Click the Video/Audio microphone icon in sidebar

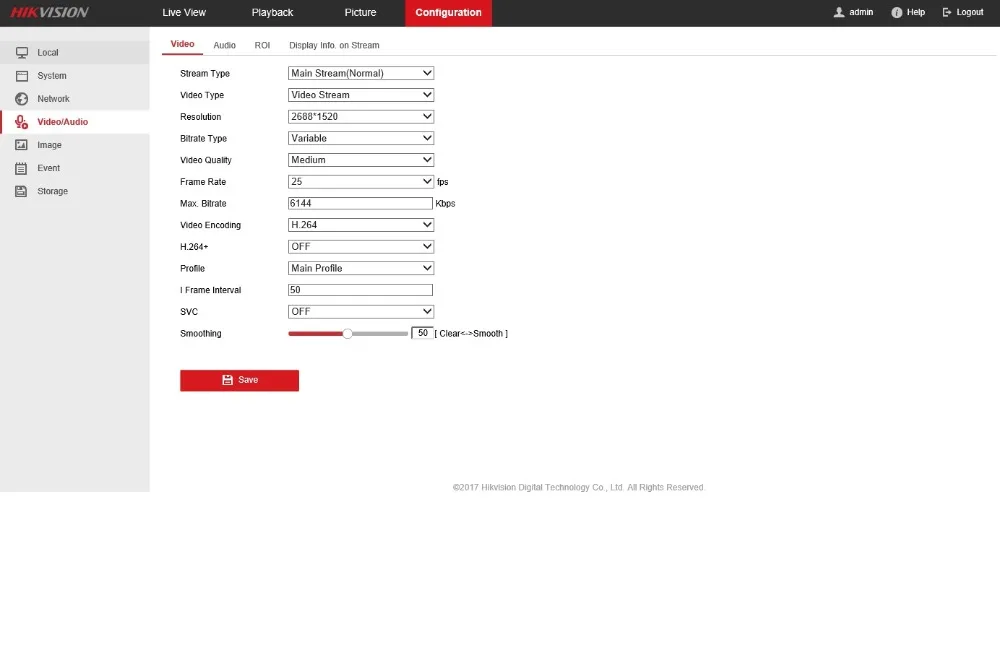coord(22,122)
